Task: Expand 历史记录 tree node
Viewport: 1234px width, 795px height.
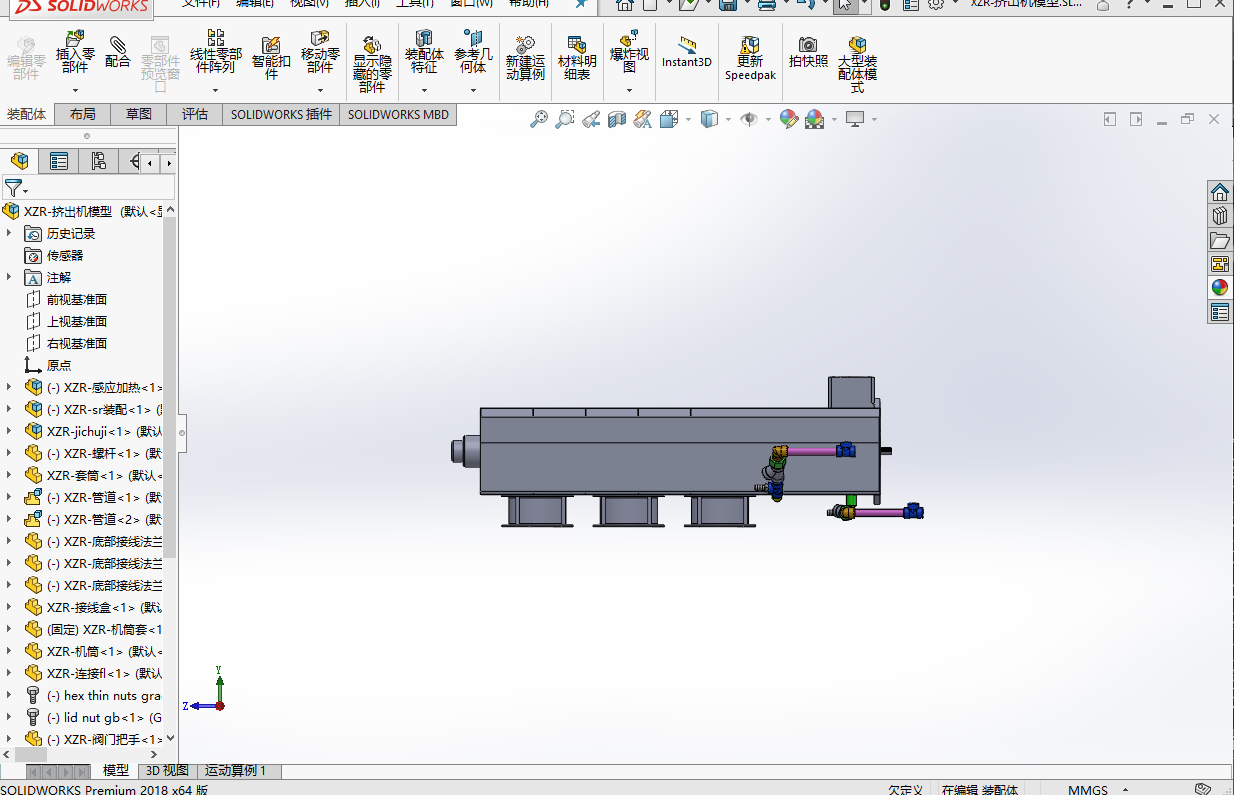Action: pyautogui.click(x=9, y=233)
